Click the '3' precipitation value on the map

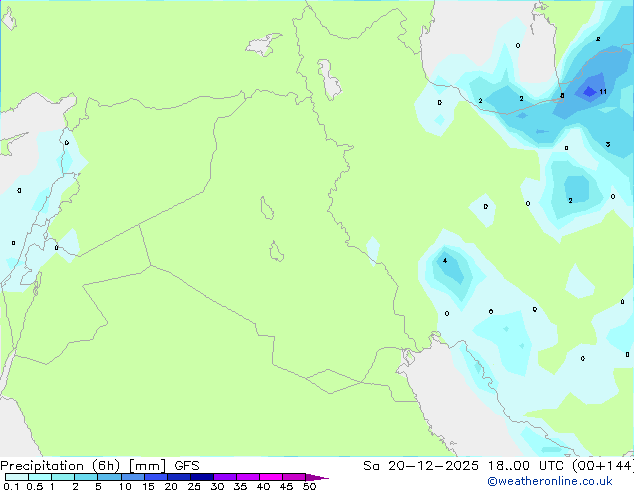click(608, 144)
